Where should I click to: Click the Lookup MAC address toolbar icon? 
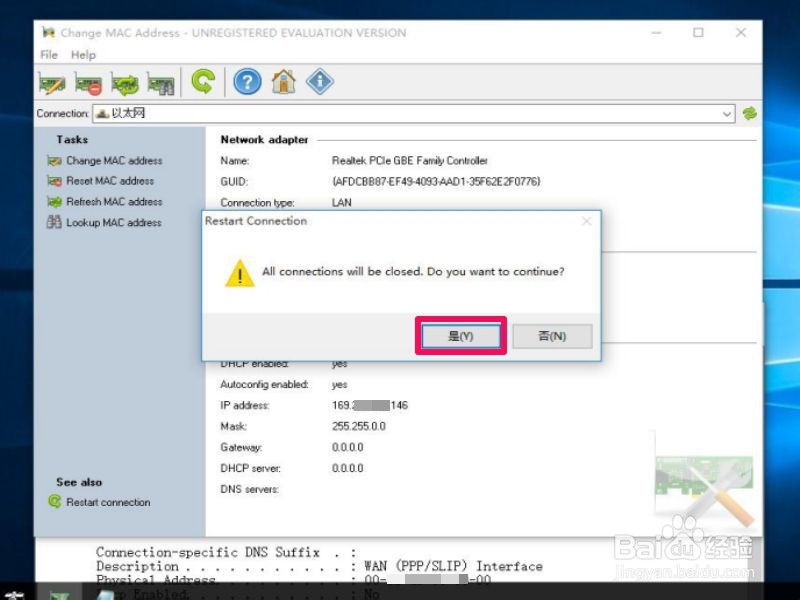click(x=161, y=83)
